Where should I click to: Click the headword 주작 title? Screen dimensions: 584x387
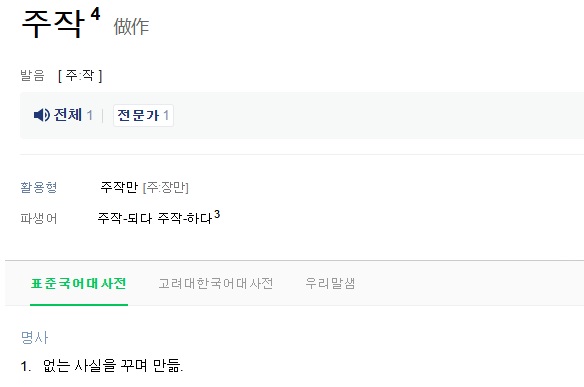53,24
